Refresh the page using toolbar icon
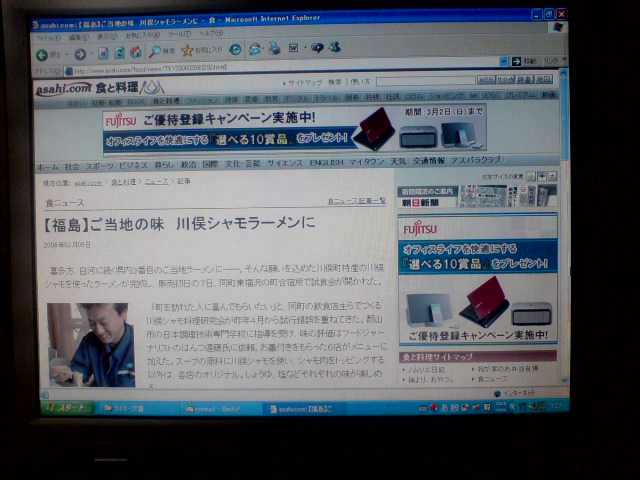640x480 pixels. click(x=120, y=53)
